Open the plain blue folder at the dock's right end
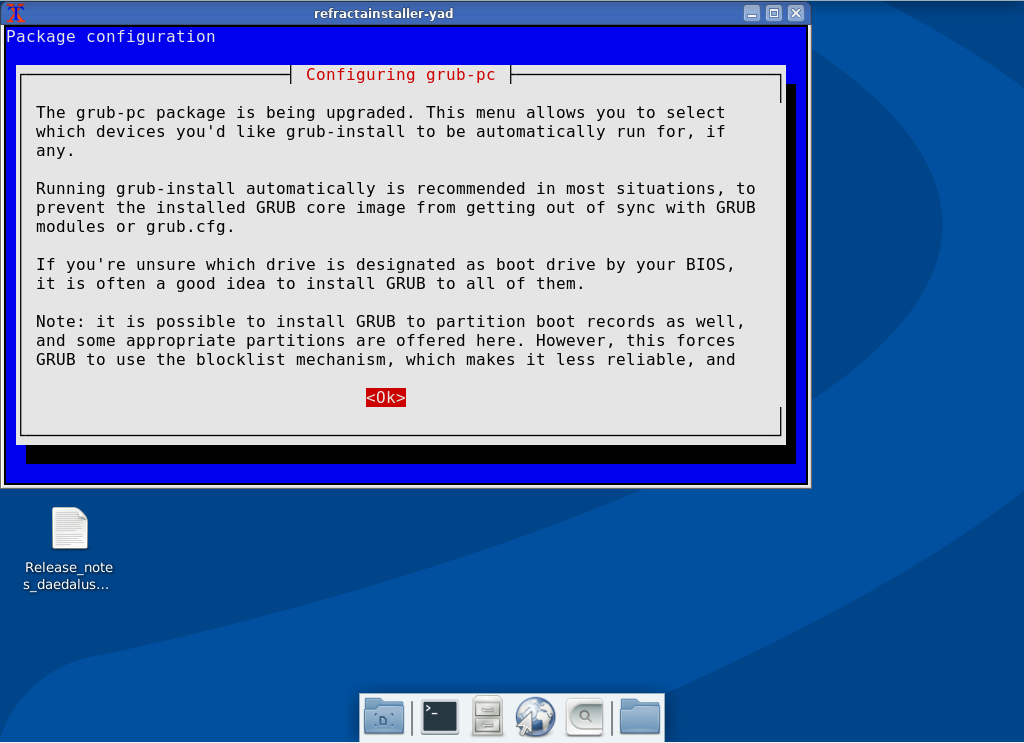 (x=638, y=716)
